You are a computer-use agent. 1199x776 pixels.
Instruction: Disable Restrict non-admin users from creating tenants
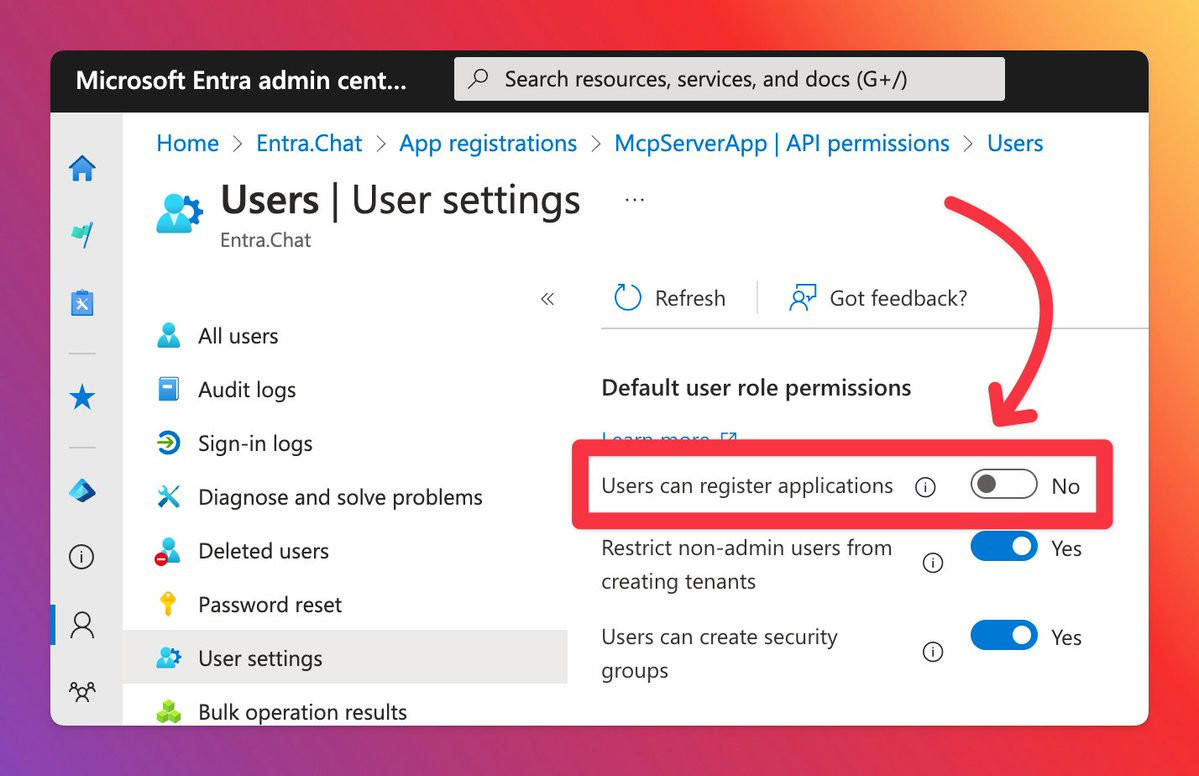coord(1003,547)
